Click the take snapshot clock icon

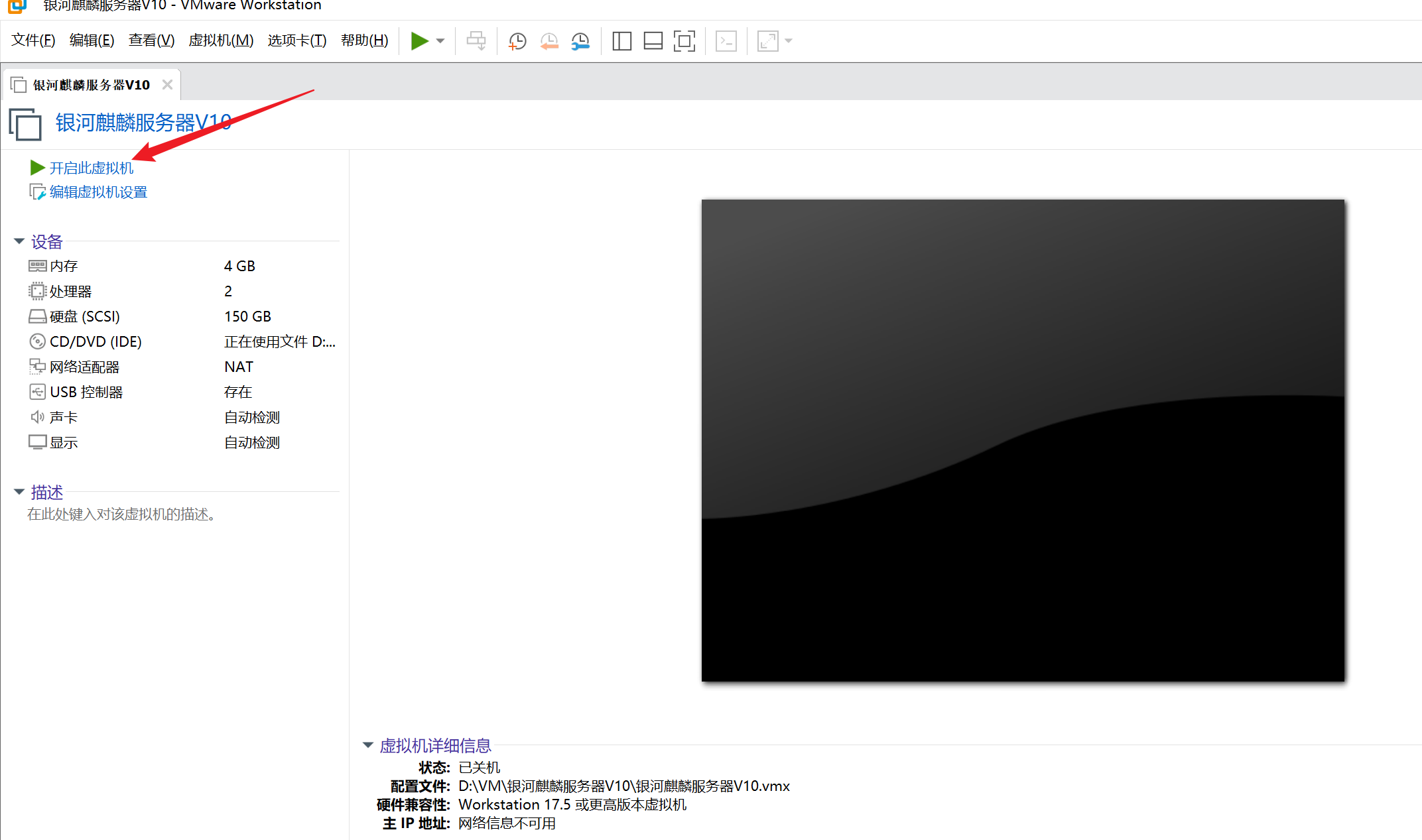(x=517, y=41)
